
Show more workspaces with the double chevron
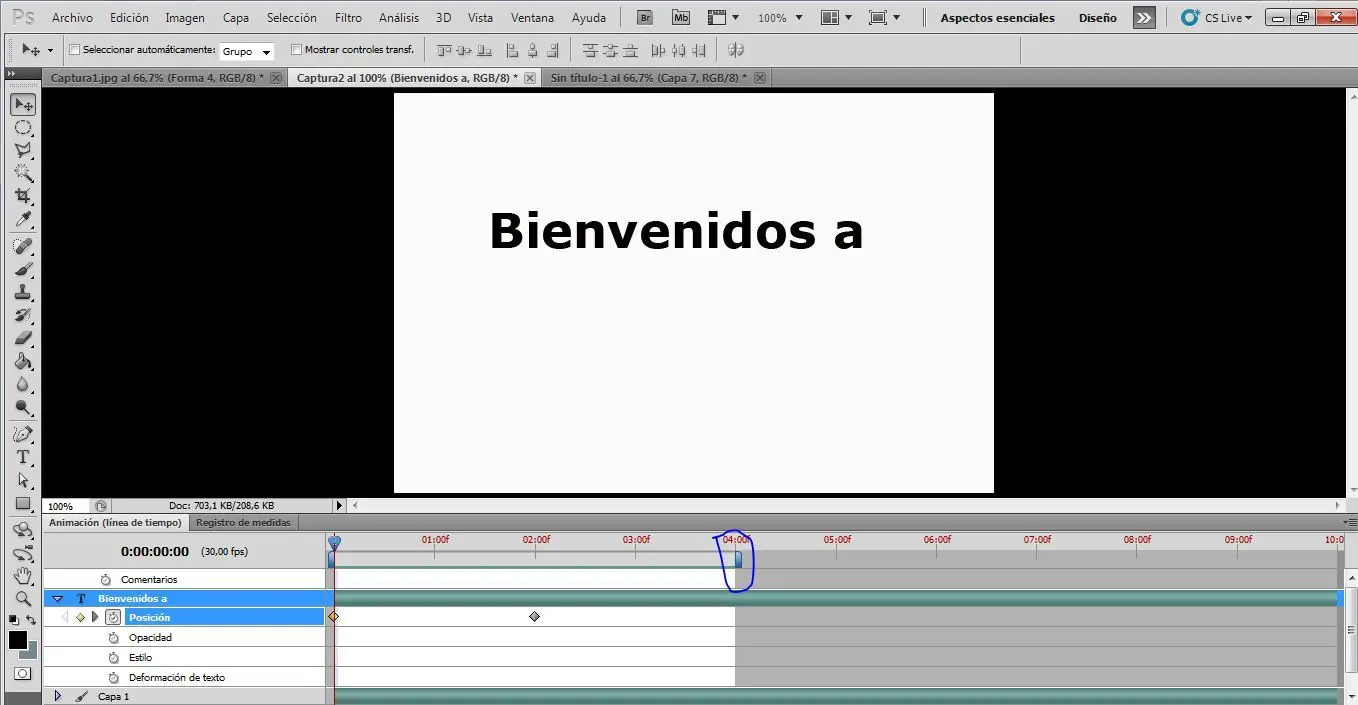click(1144, 18)
